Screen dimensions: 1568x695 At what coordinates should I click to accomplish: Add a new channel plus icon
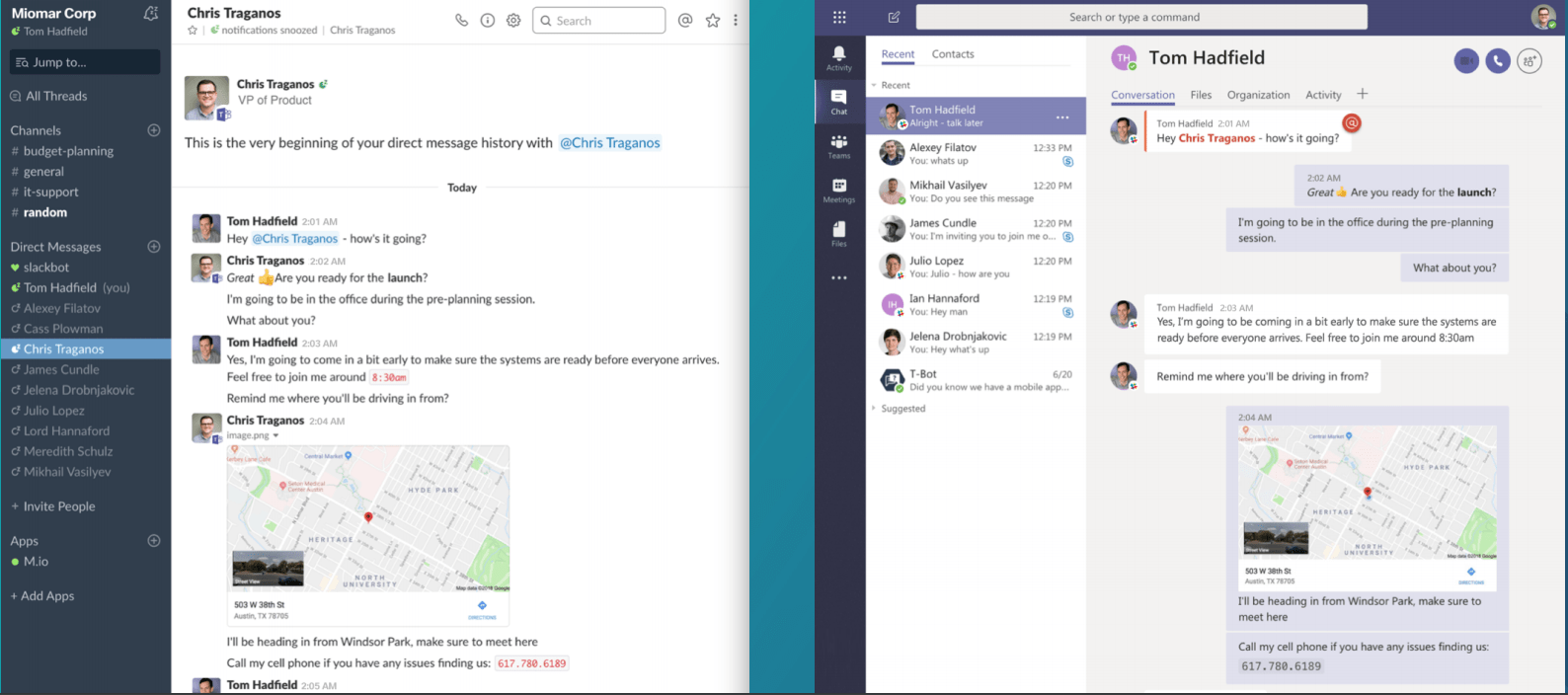pyautogui.click(x=154, y=130)
